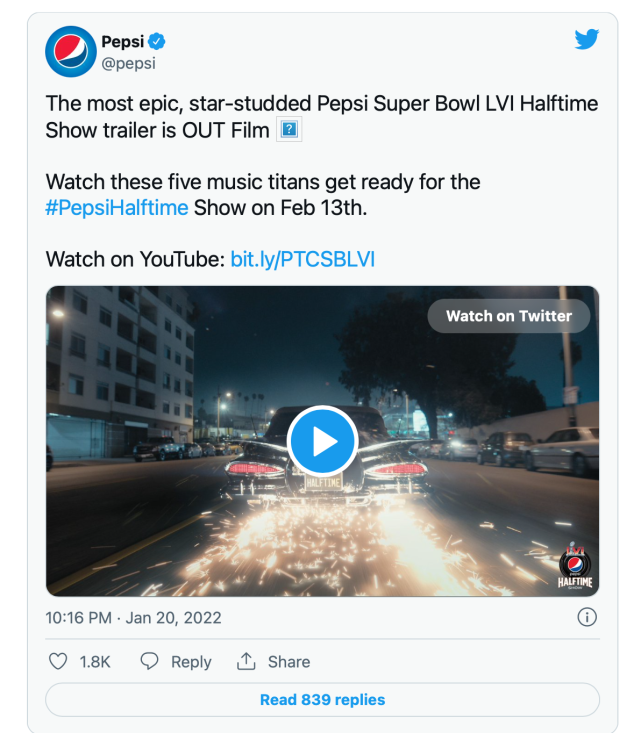The width and height of the screenshot is (641, 733).
Task: Like the tweet with the heart icon
Action: tap(58, 662)
